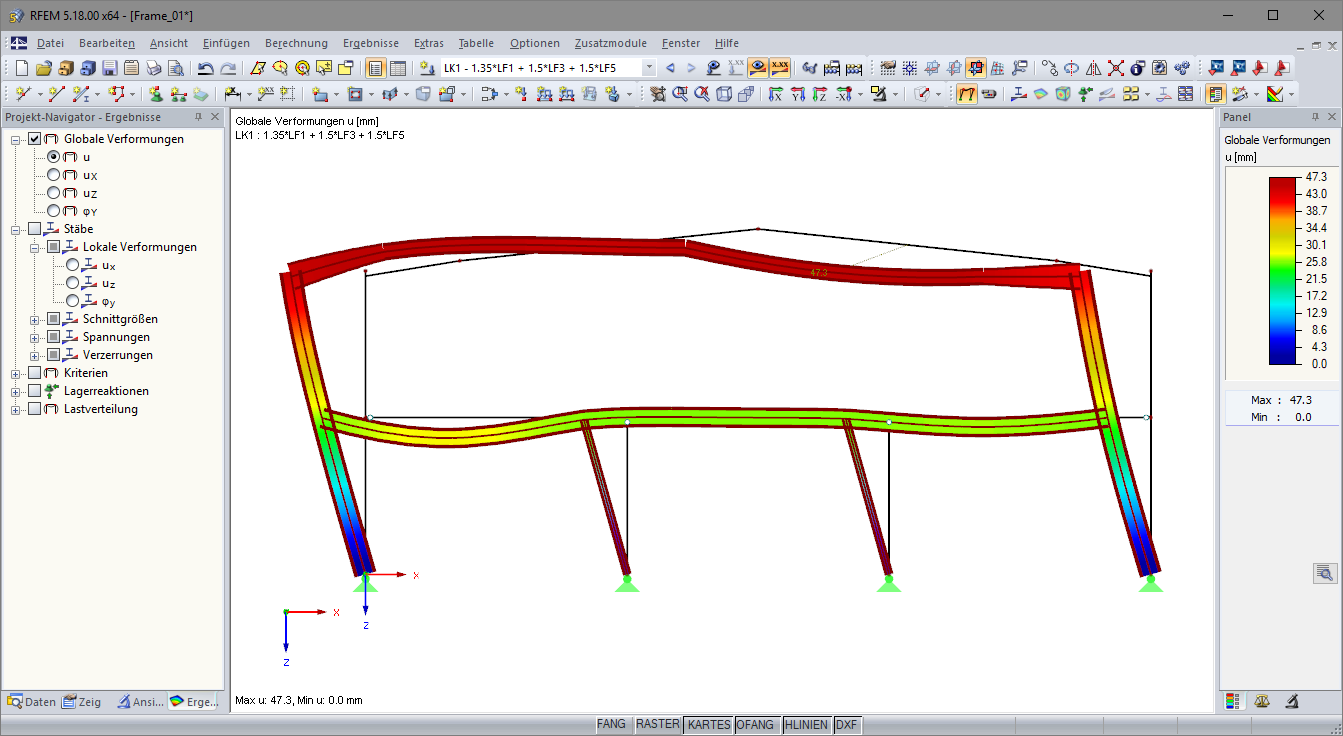The height and width of the screenshot is (736, 1343).
Task: Select the global uZ radio button
Action: point(53,193)
